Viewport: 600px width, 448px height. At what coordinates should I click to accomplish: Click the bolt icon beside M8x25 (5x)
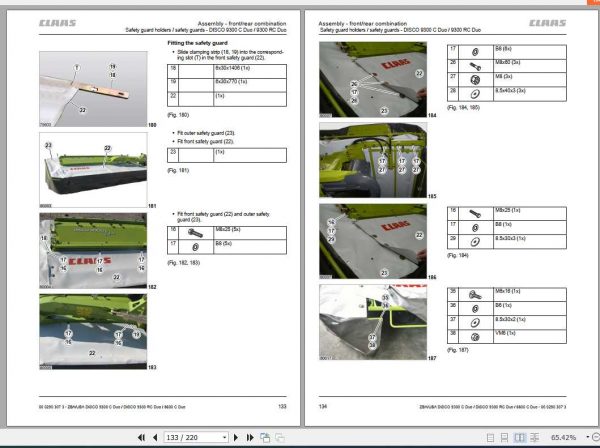point(195,232)
